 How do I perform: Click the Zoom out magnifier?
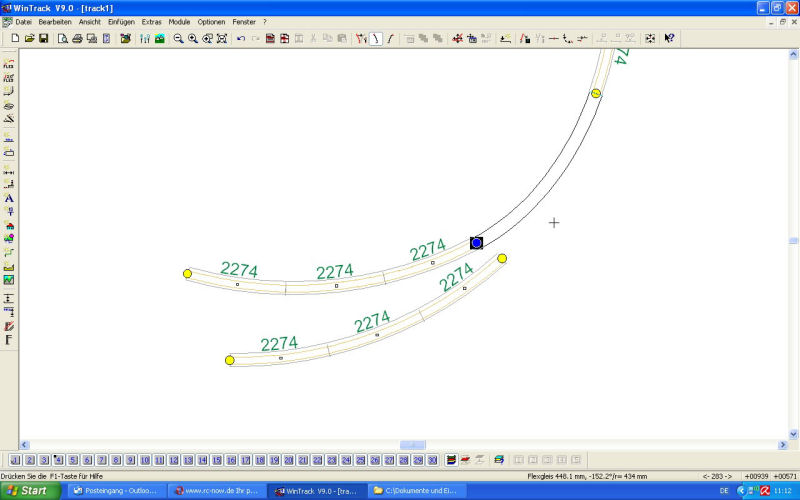tap(178, 38)
